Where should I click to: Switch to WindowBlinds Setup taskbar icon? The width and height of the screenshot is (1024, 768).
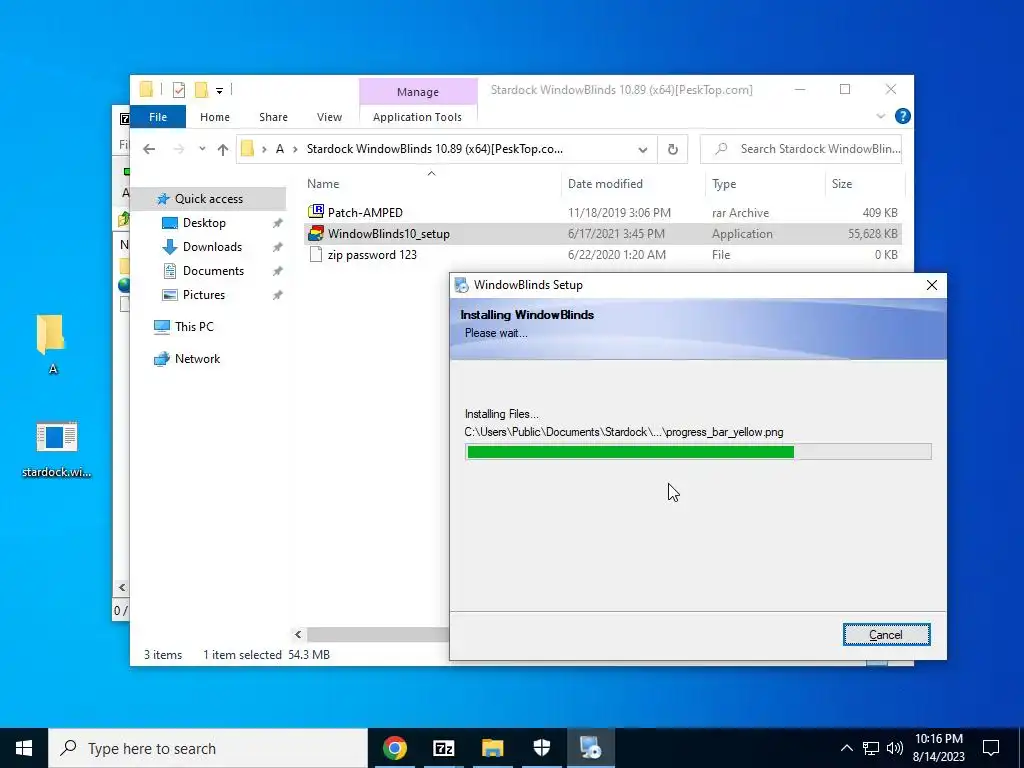(590, 748)
